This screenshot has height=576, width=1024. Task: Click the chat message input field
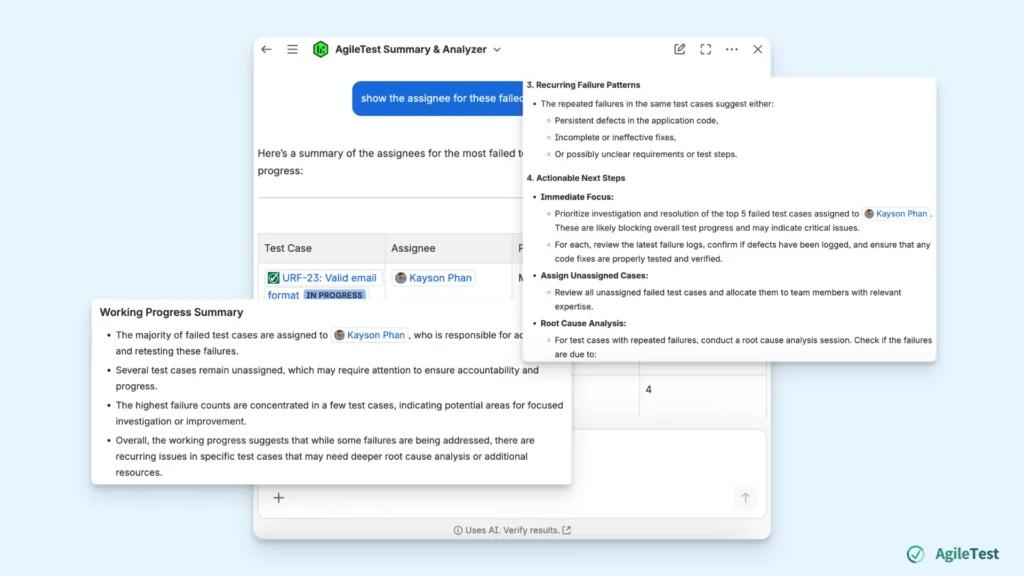(x=511, y=473)
